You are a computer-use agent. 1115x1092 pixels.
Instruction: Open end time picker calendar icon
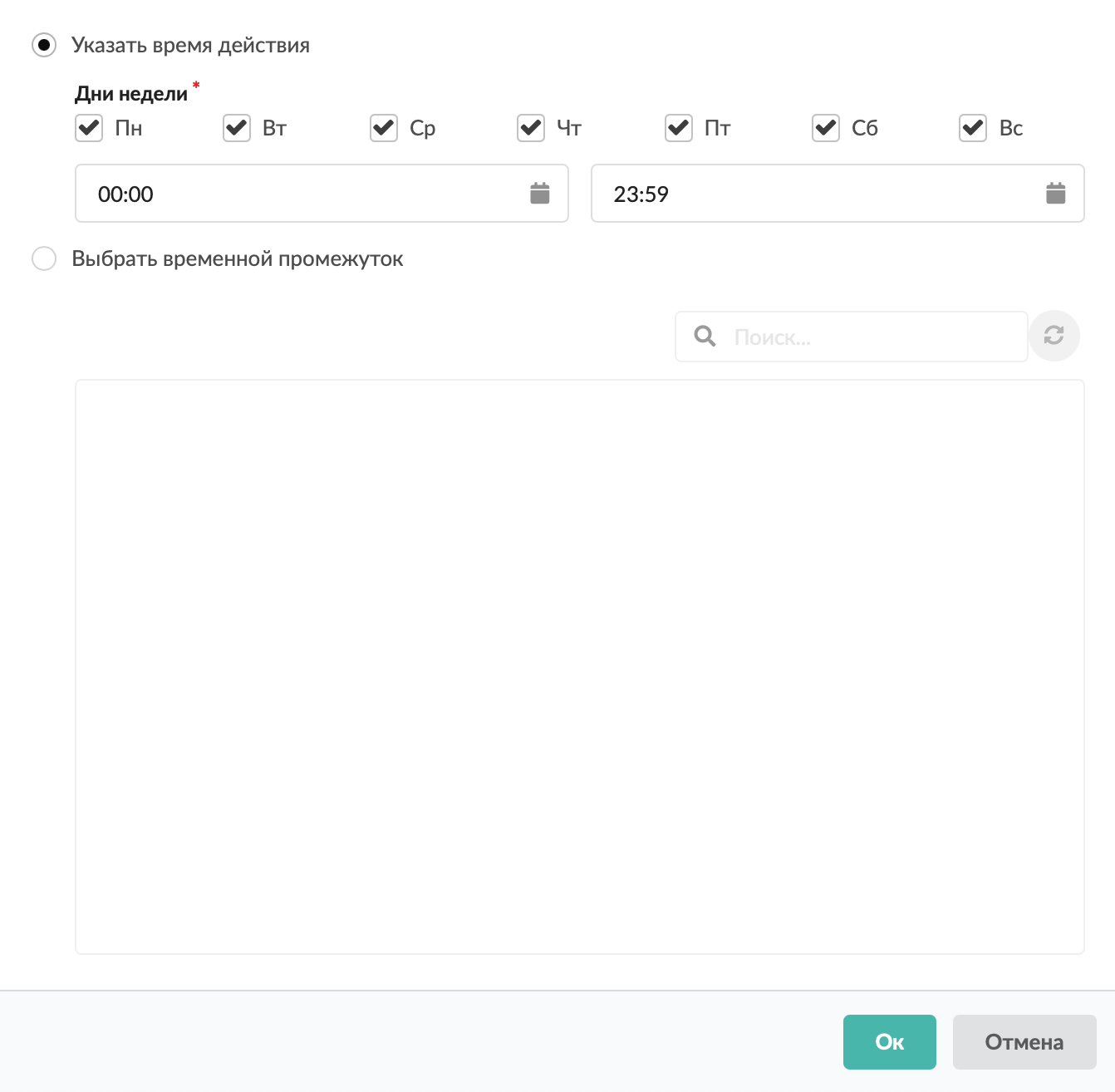pyautogui.click(x=1056, y=194)
